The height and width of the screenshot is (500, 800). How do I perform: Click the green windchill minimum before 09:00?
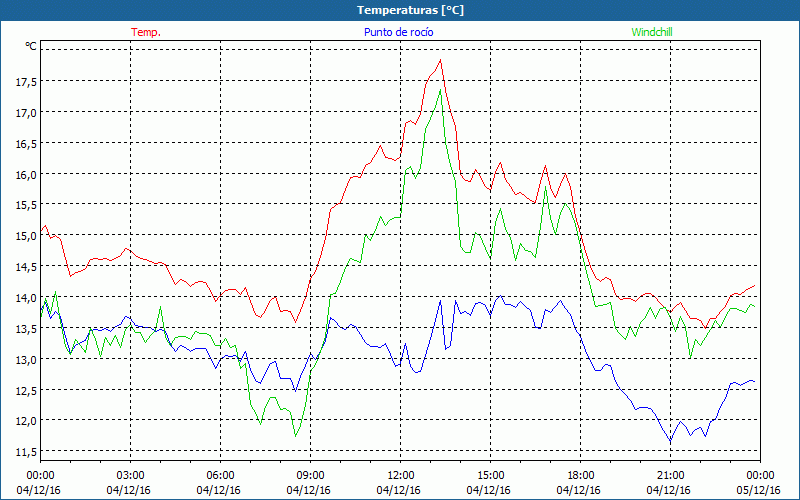(295, 436)
